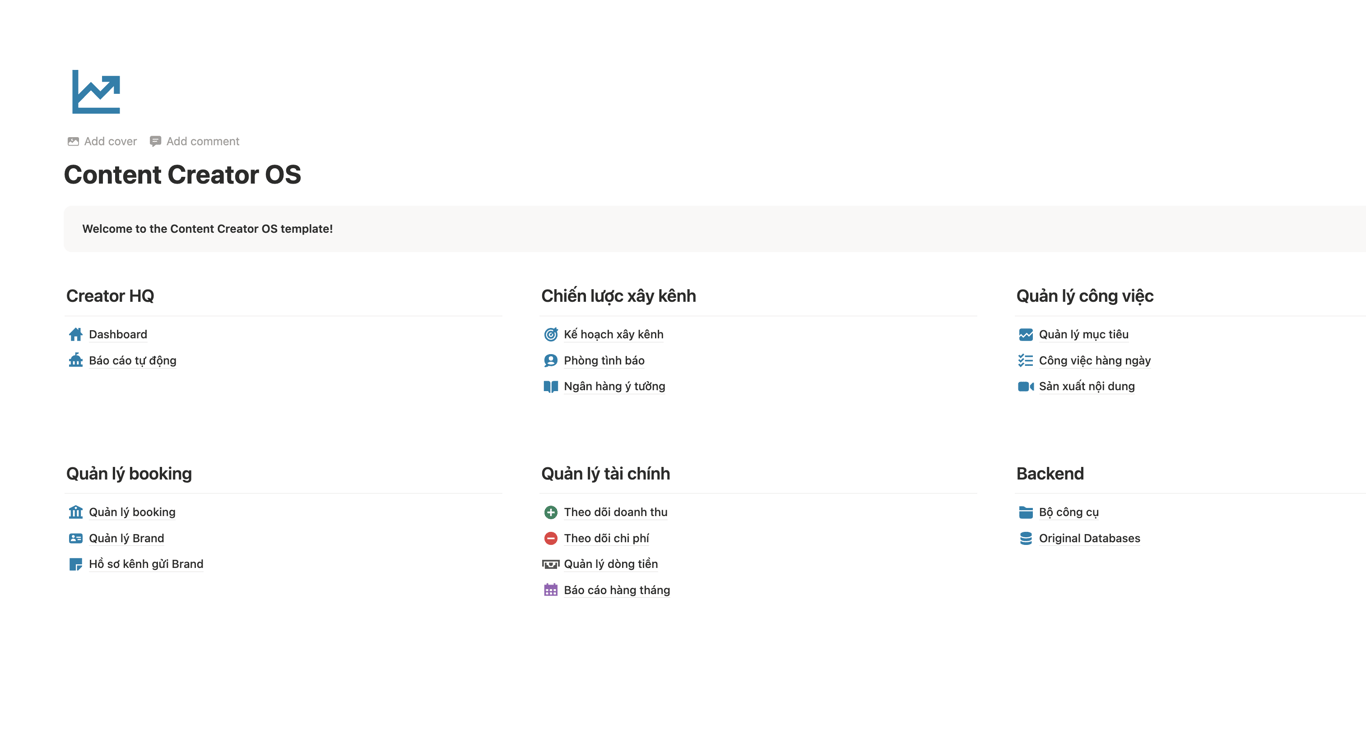Click the green plus icon beside Theo dõi doanh thu
The image size is (1366, 738).
[551, 512]
